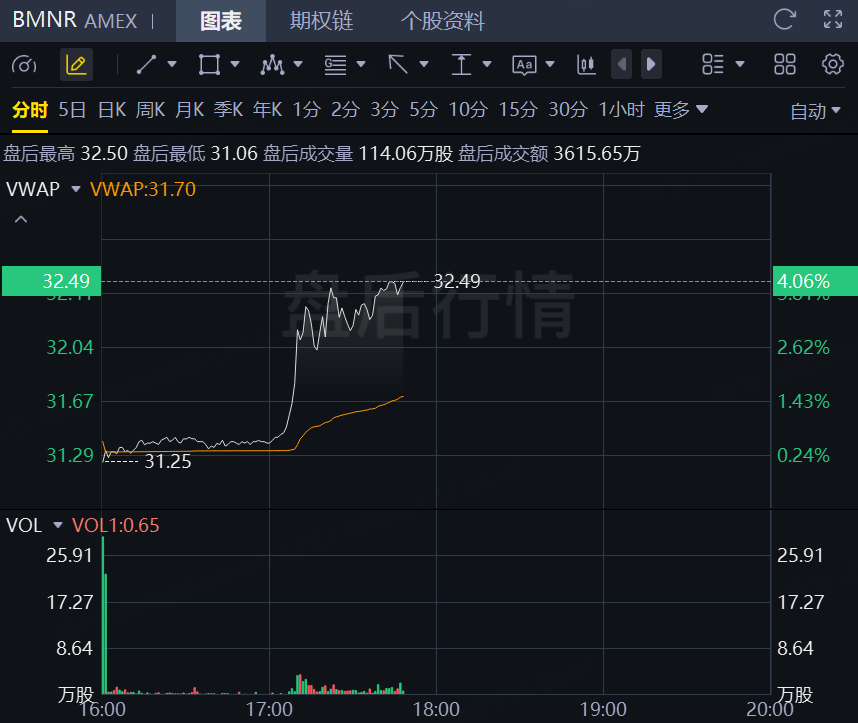Select the rectangle shape tool

click(209, 65)
